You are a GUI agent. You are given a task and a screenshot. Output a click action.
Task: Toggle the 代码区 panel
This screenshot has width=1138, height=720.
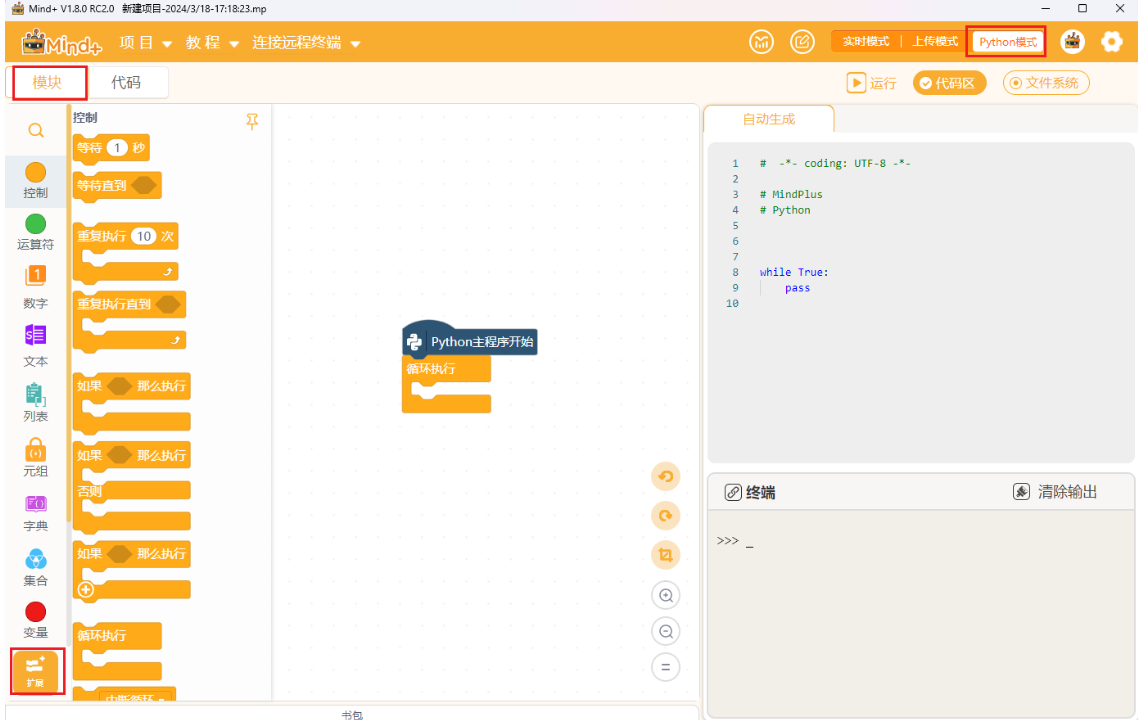click(949, 83)
